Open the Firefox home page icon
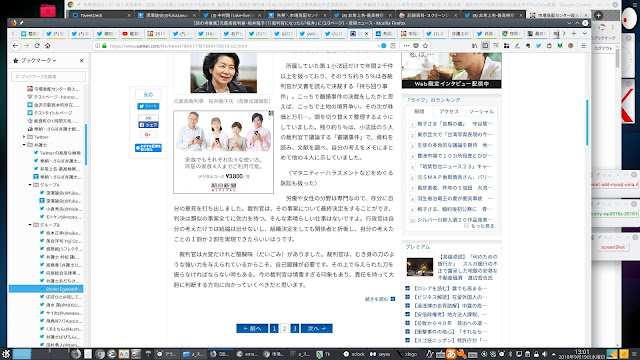Image resolution: width=640 pixels, height=360 pixels. pos(47,46)
